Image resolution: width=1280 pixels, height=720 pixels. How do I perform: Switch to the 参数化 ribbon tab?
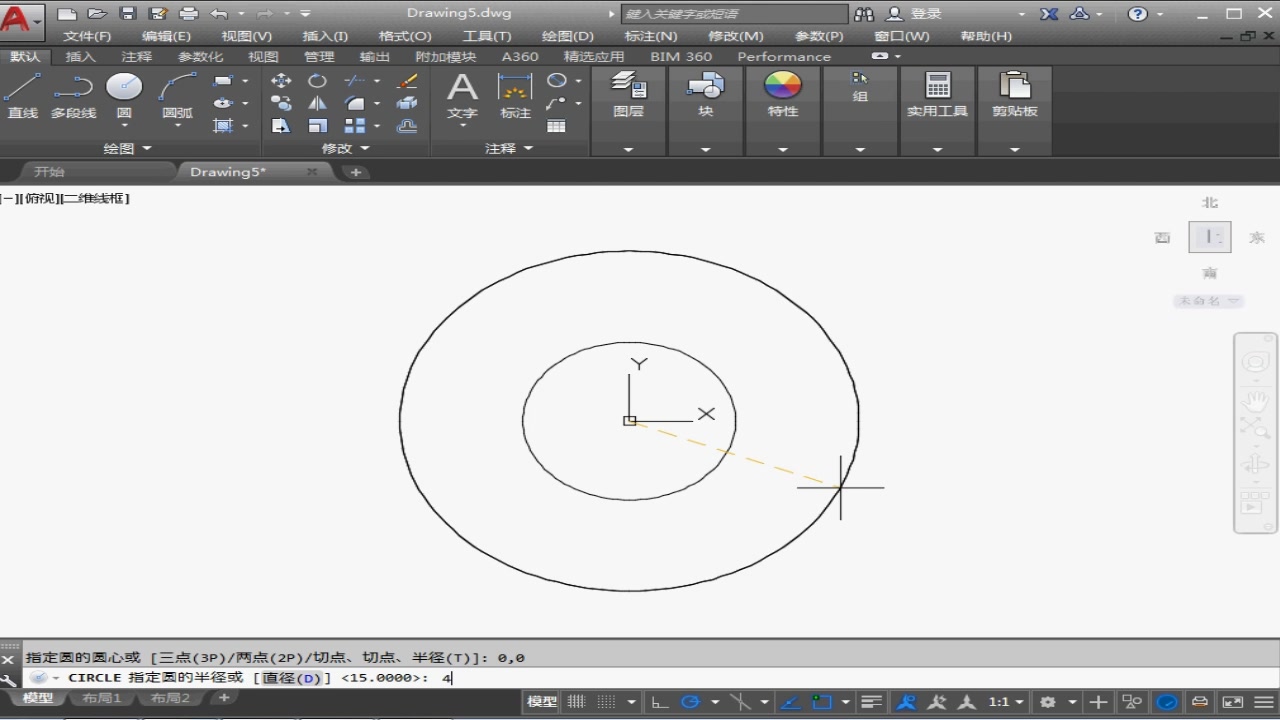coord(200,57)
